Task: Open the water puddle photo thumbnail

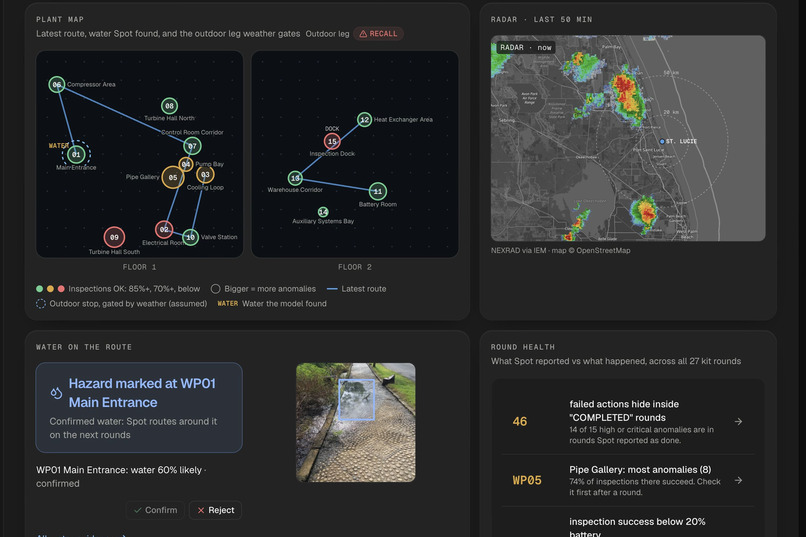Action: (x=356, y=422)
